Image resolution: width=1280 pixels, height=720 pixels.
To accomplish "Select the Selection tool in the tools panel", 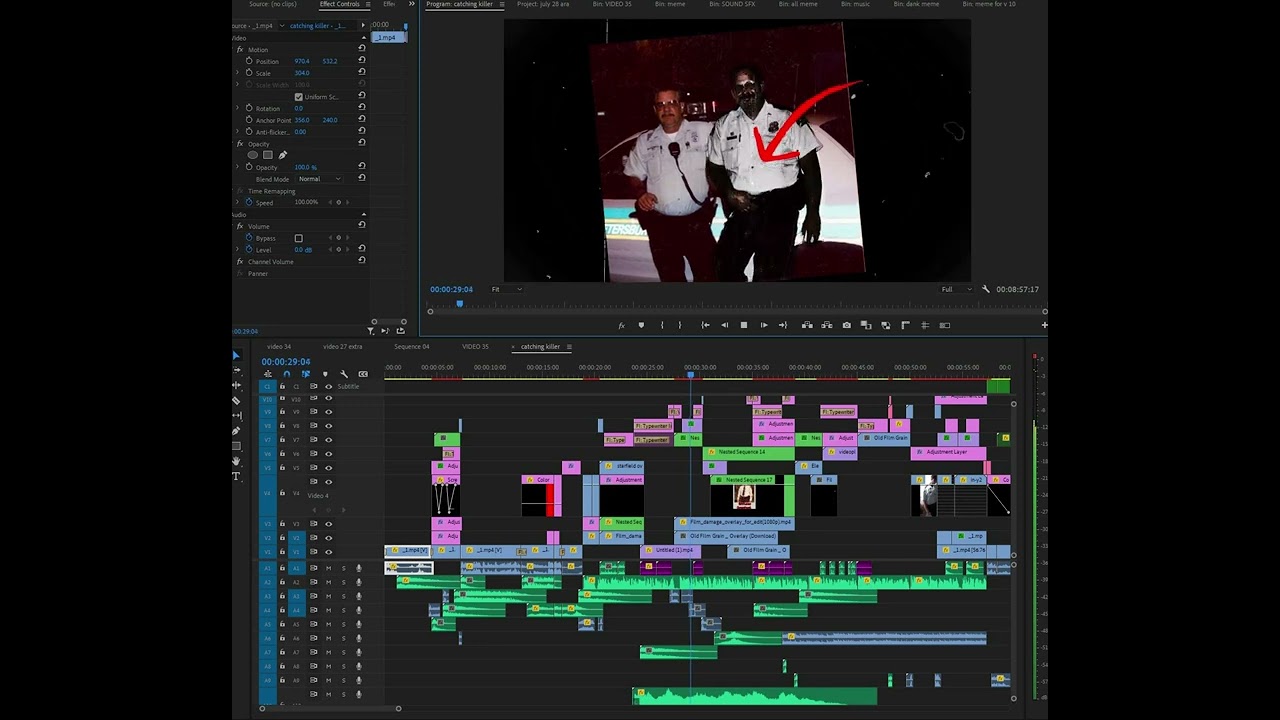I will (x=236, y=355).
